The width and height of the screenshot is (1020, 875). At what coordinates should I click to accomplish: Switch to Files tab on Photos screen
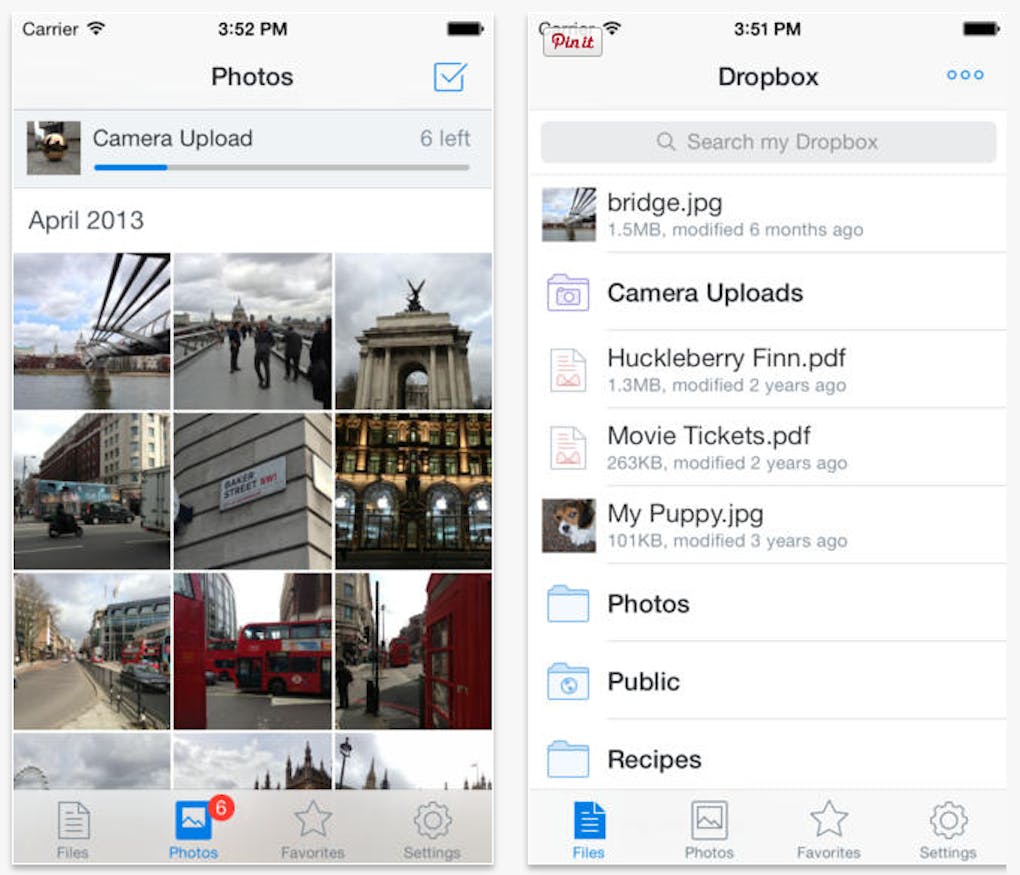click(73, 830)
